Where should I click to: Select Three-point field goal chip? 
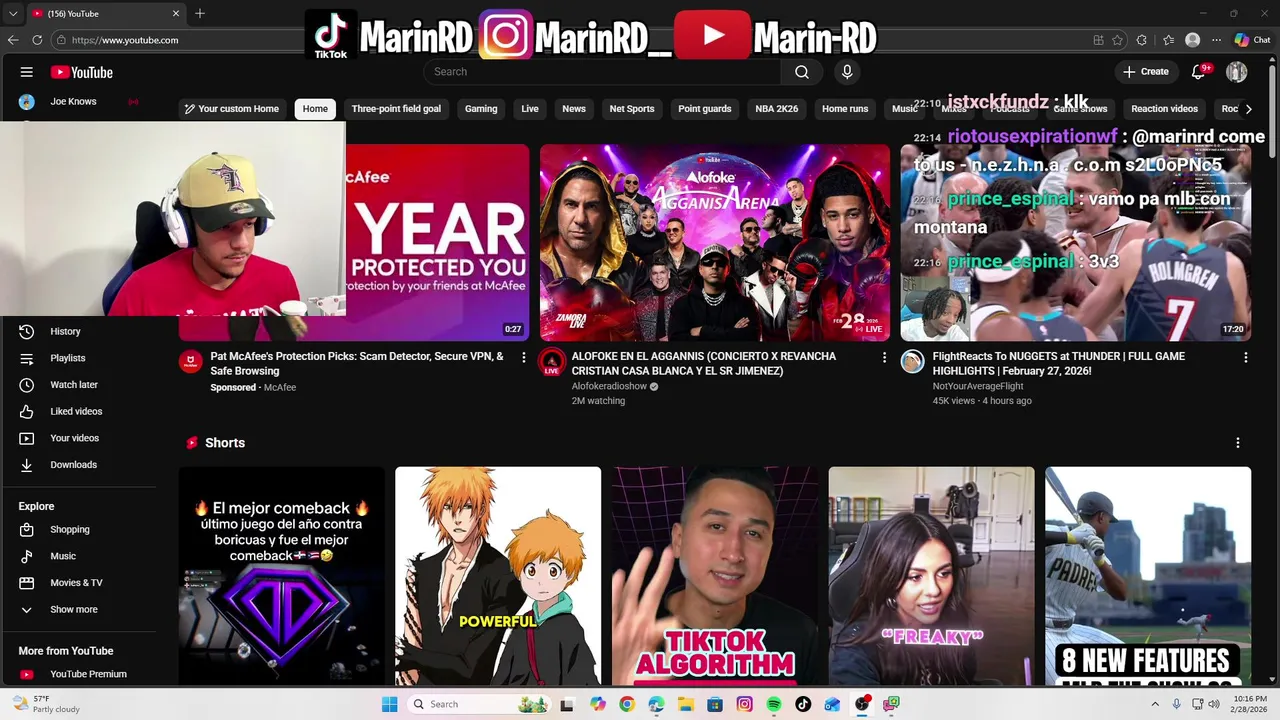[396, 109]
